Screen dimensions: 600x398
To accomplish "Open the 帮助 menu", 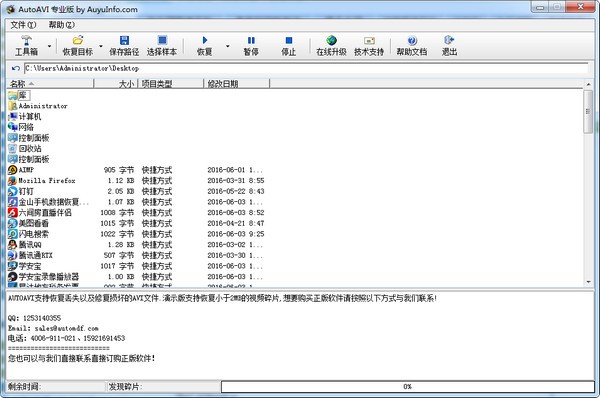I will coord(61,25).
